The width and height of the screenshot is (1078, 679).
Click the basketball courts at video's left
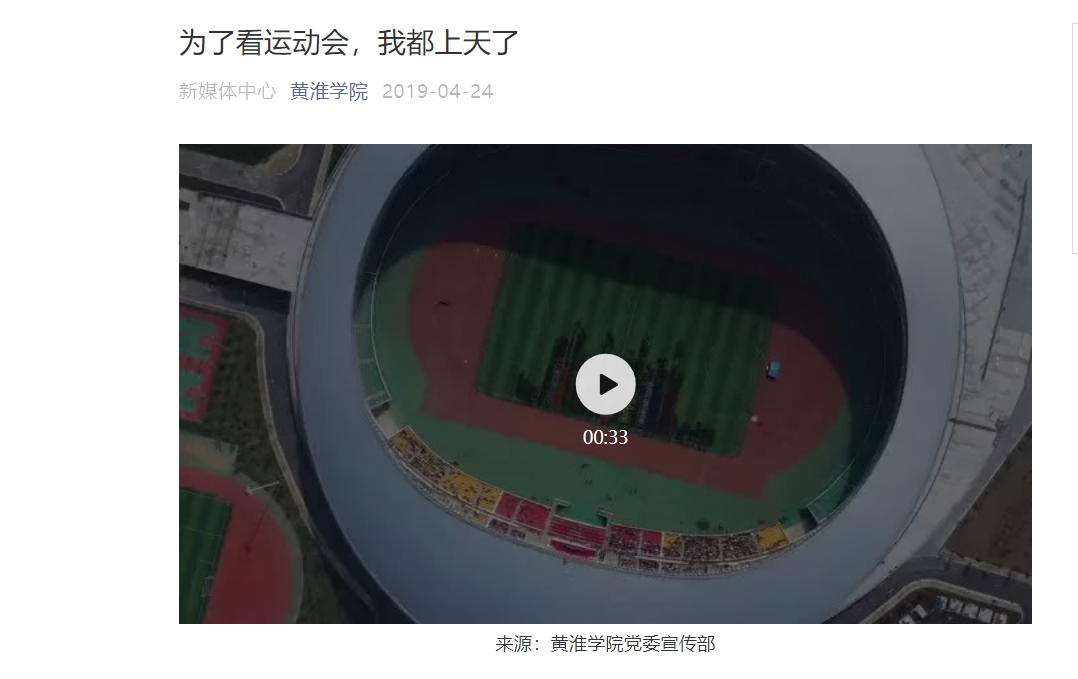point(201,363)
